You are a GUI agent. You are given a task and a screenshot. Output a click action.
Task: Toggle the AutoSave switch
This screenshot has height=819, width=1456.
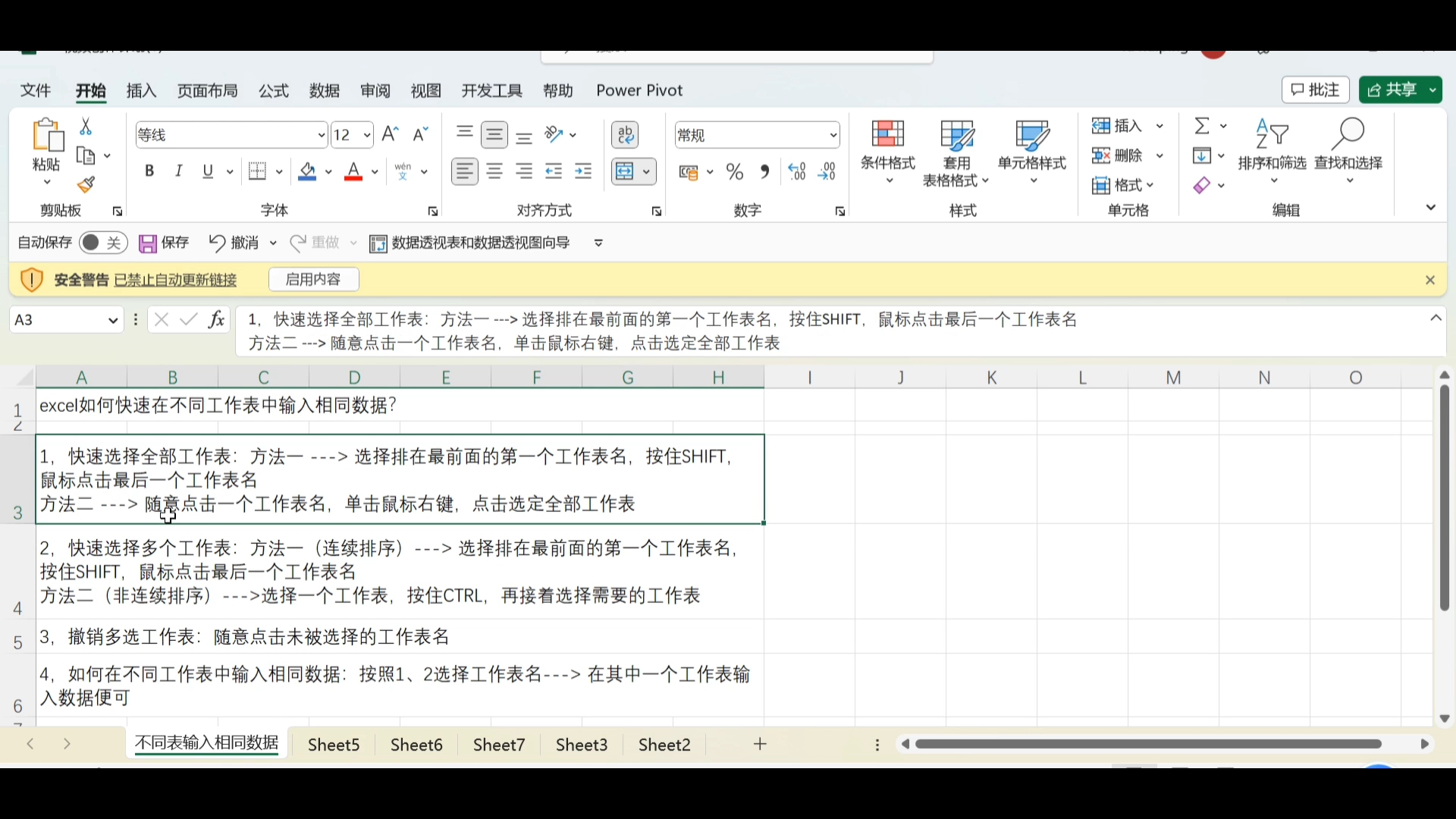103,243
